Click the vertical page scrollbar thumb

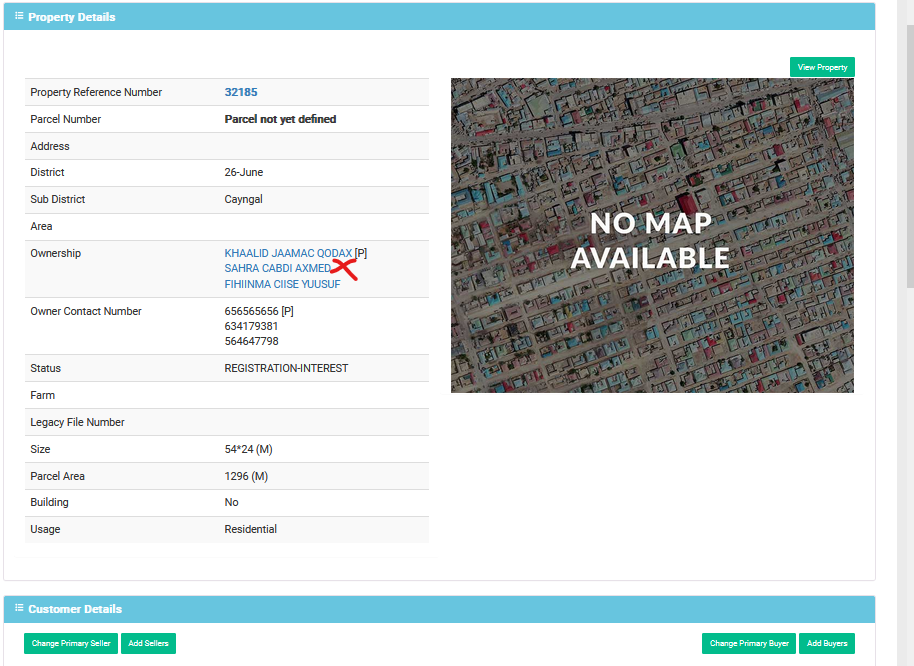(x=910, y=156)
